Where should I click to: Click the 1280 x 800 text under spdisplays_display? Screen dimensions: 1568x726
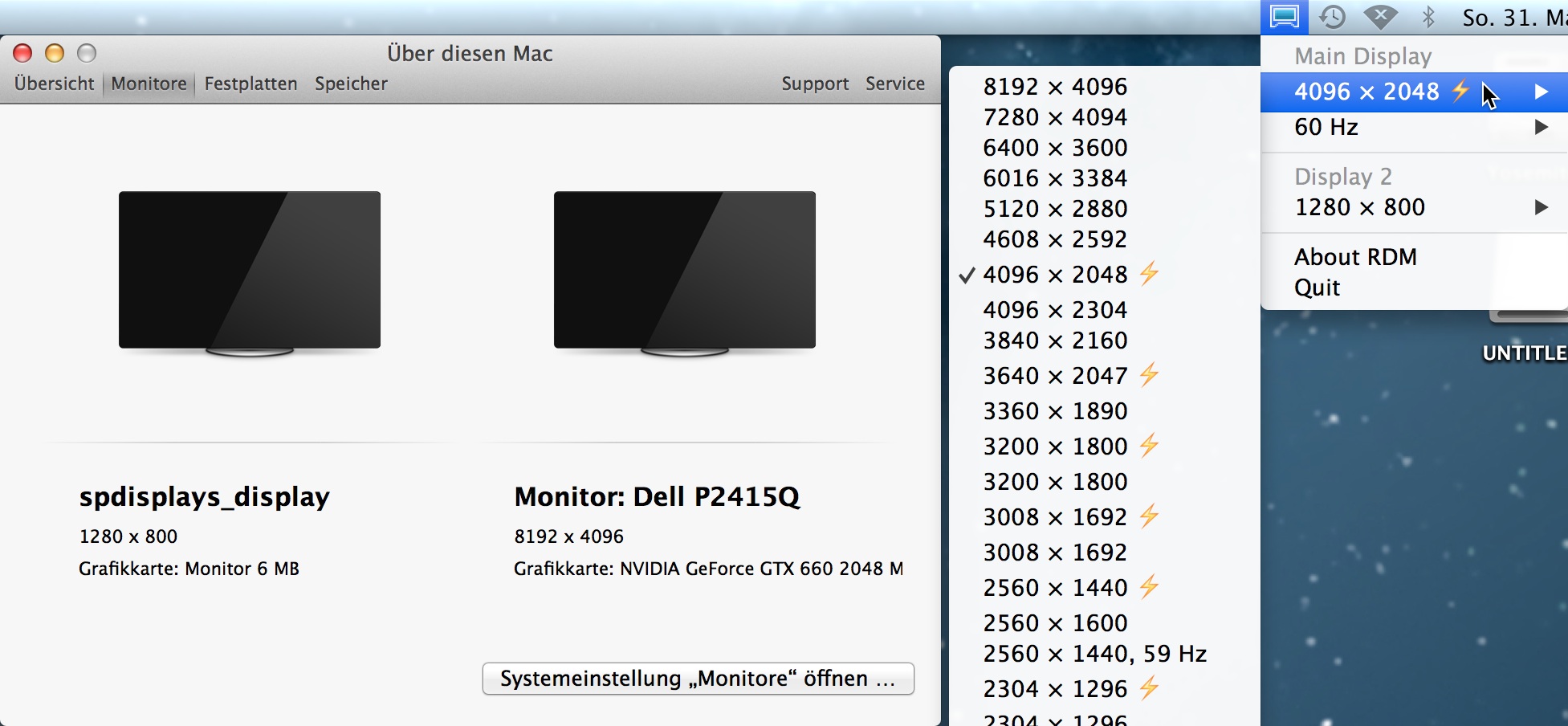tap(128, 536)
